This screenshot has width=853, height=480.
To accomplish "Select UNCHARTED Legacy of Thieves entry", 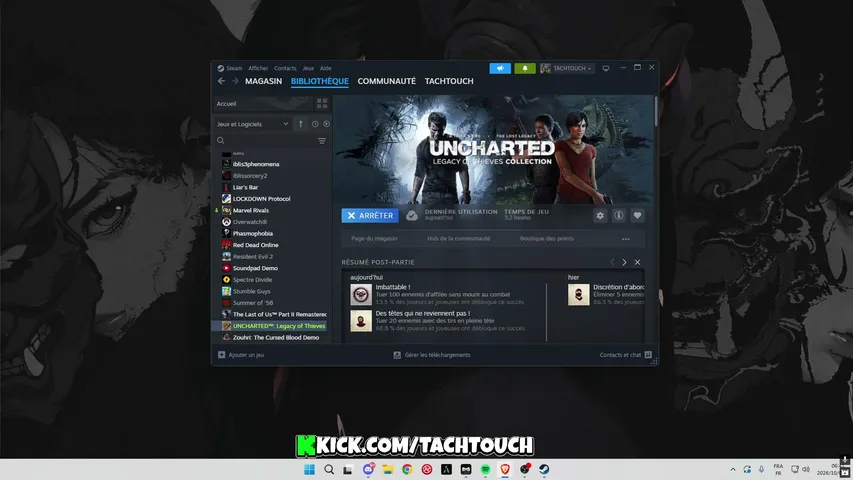I will pyautogui.click(x=271, y=326).
